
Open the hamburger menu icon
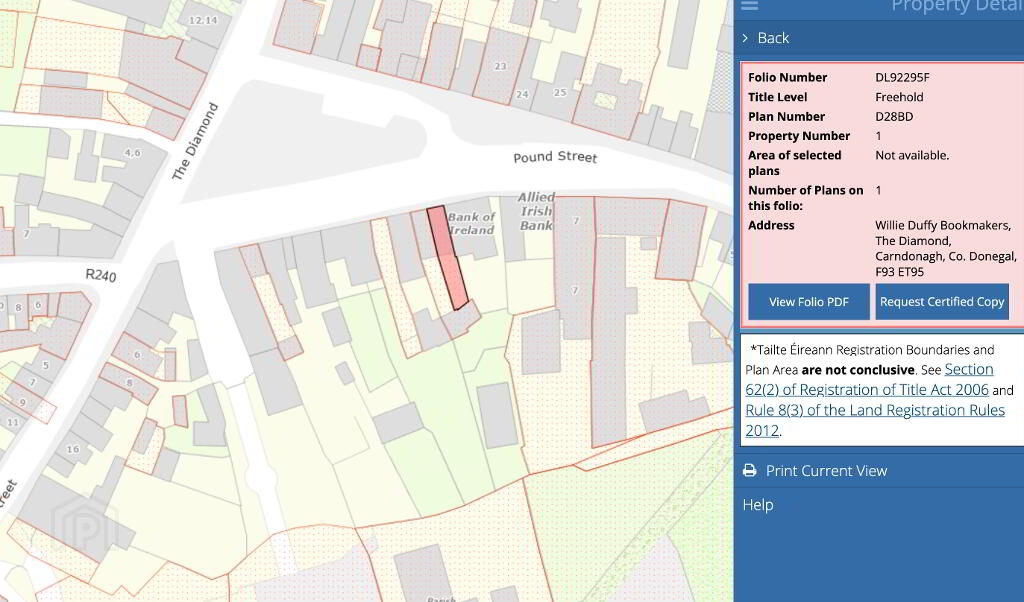tap(749, 5)
